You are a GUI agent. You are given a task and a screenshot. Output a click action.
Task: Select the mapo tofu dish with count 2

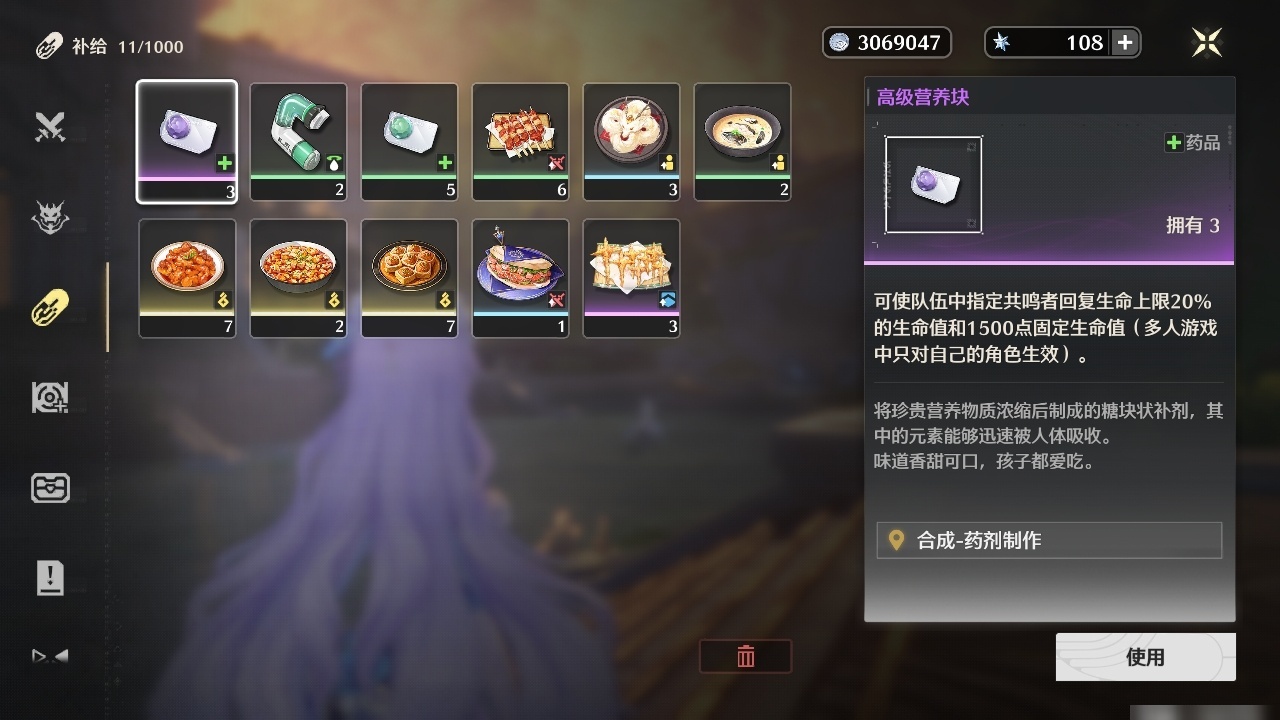tap(298, 278)
